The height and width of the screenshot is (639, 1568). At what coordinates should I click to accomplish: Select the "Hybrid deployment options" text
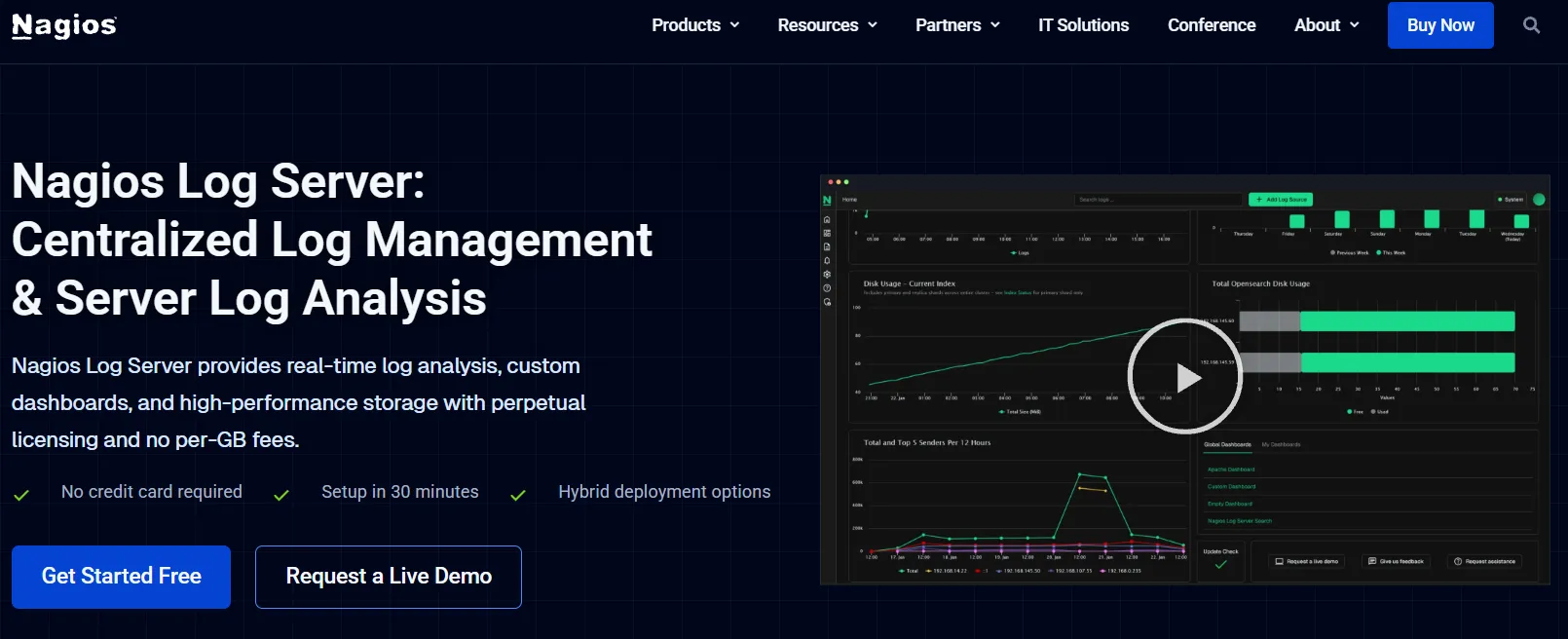664,492
